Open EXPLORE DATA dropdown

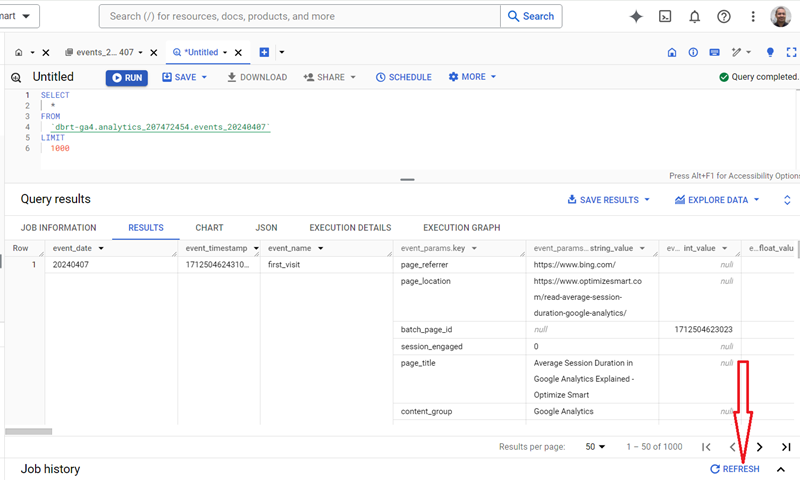coord(717,199)
